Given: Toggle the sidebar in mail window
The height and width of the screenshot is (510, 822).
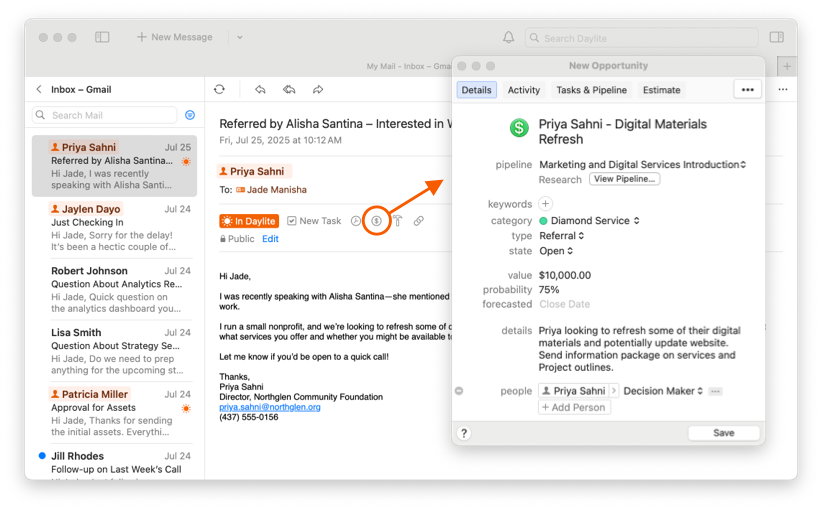Looking at the screenshot, I should click(x=102, y=37).
